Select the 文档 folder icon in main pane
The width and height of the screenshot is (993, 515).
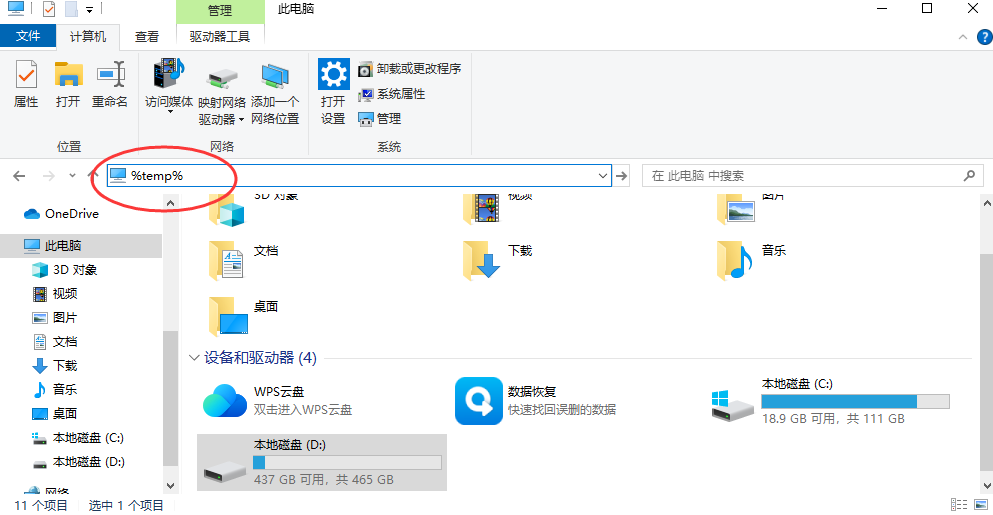226,260
